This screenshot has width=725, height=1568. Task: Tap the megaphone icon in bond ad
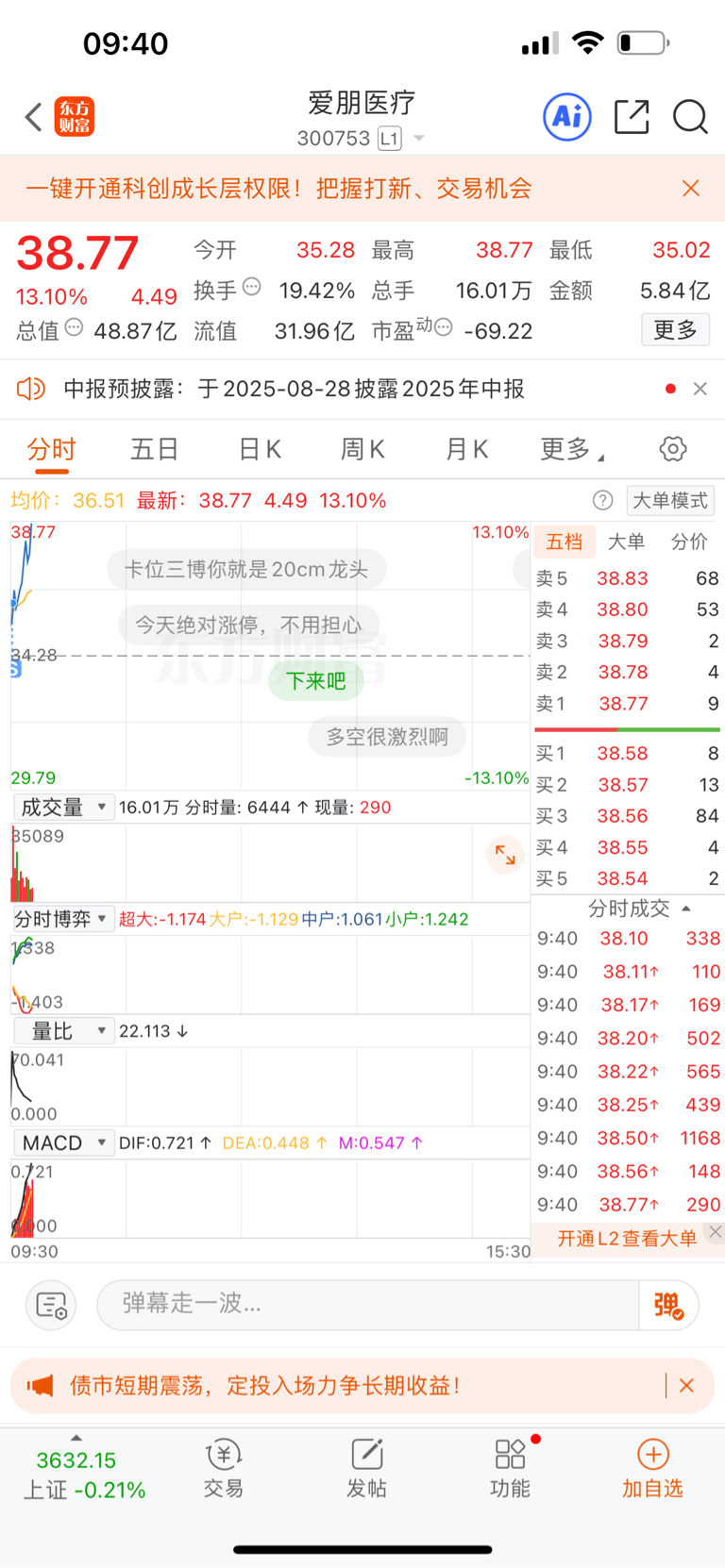click(x=40, y=1385)
